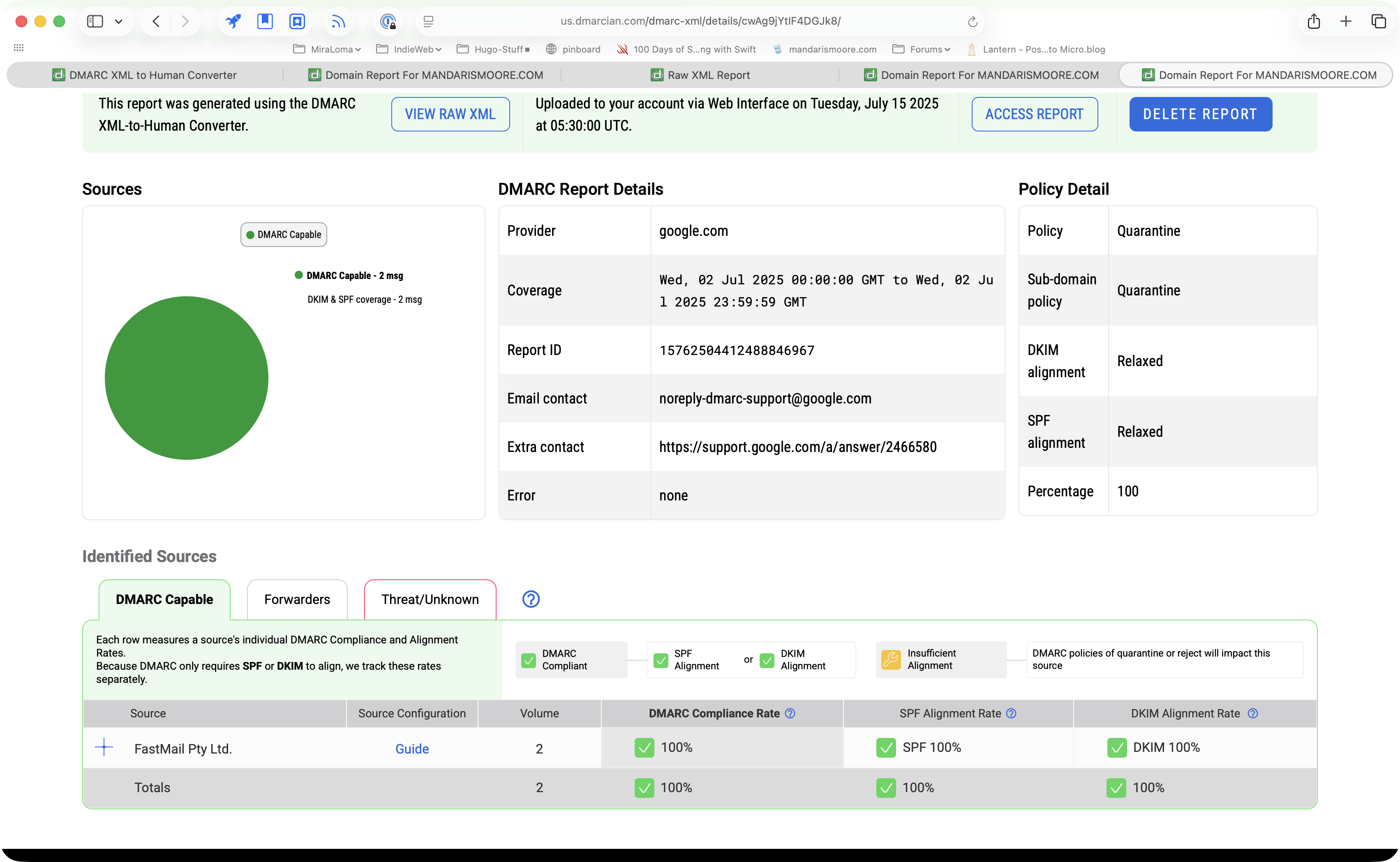
Task: Expand the FastMail Pty Ltd. row
Action: coord(104,747)
